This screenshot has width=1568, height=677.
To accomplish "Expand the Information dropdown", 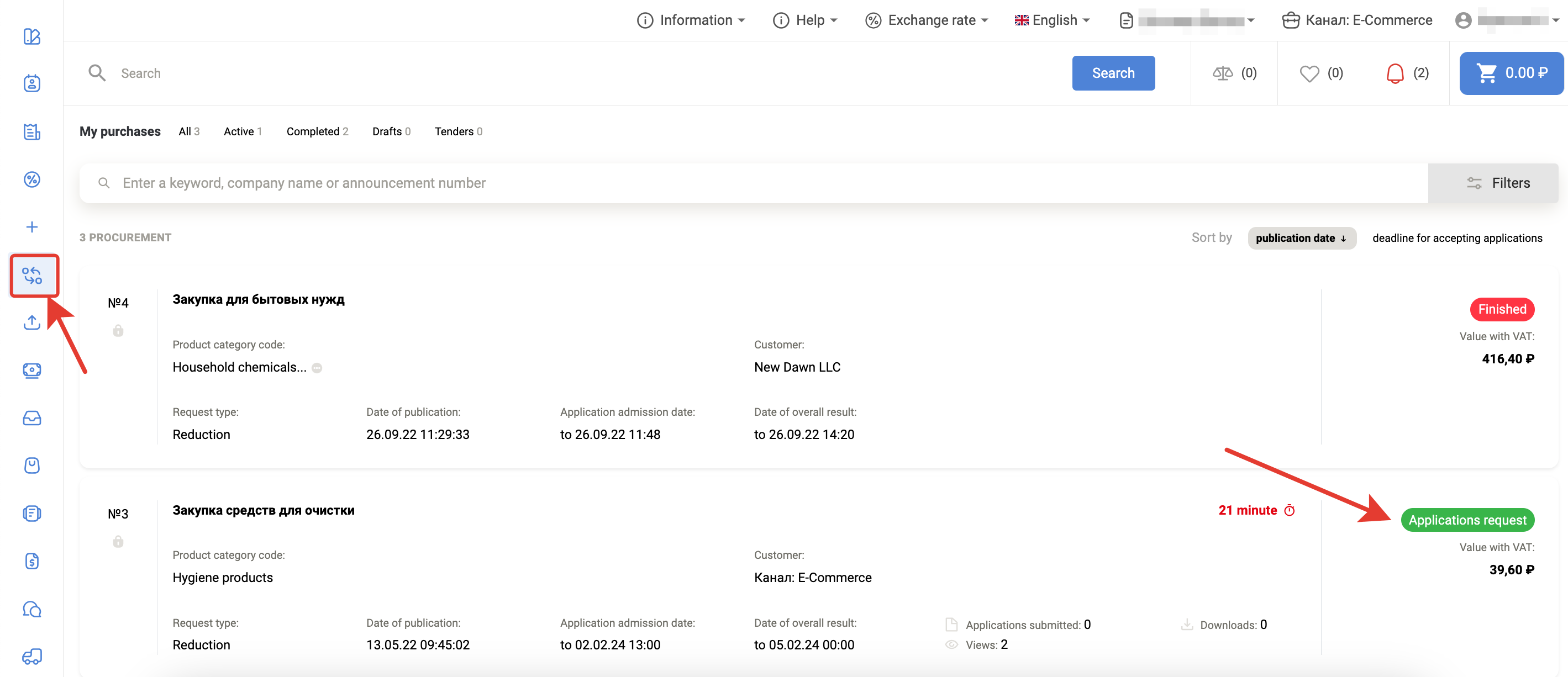I will [x=691, y=20].
